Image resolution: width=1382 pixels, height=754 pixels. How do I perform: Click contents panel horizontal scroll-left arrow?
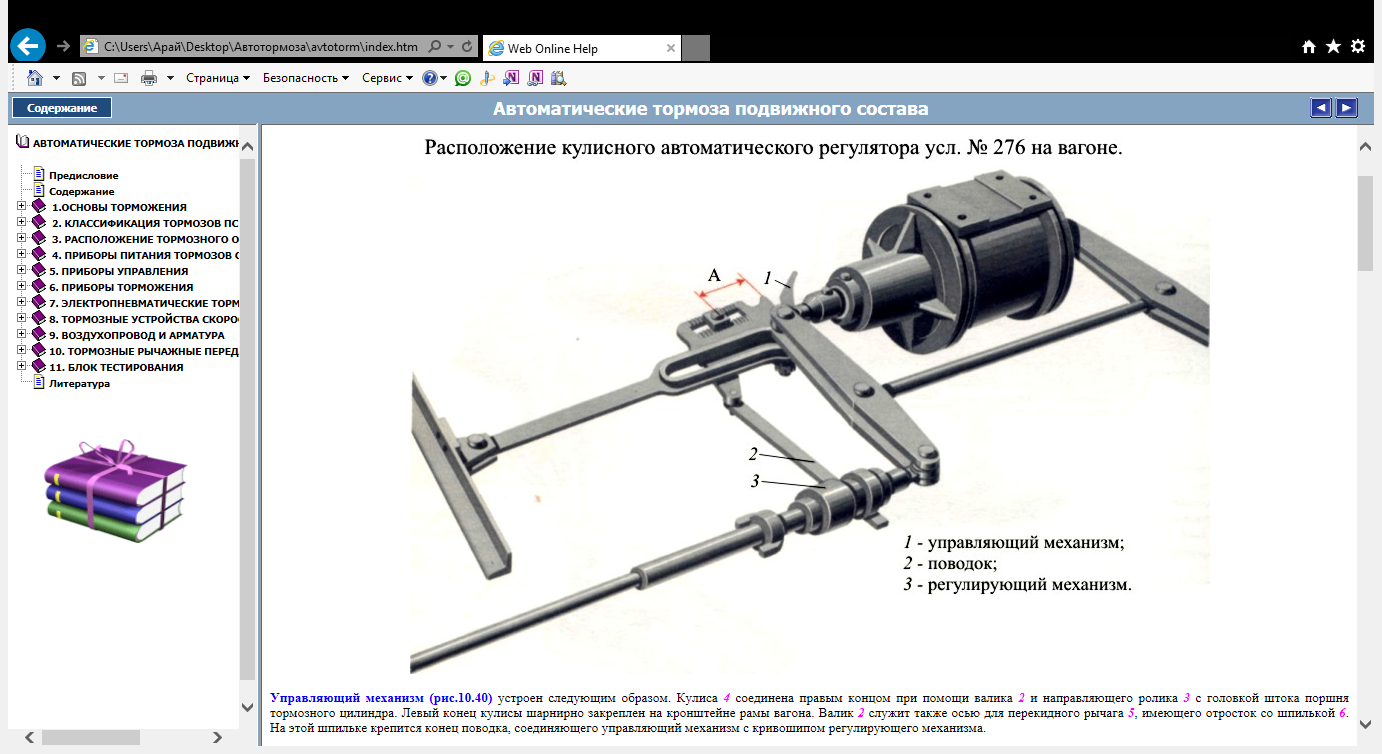30,738
